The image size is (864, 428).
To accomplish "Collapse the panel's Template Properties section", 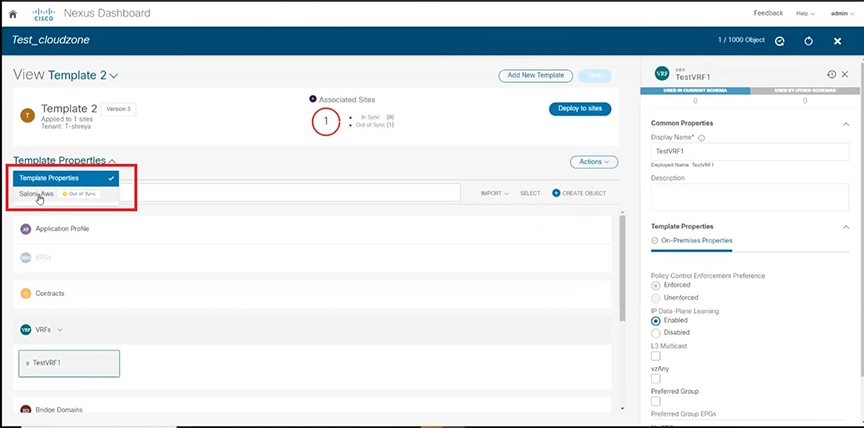I will coord(846,227).
